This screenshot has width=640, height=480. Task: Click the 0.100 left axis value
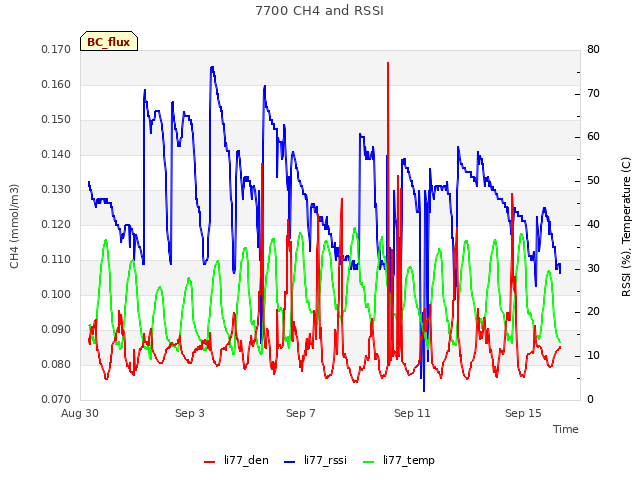56,295
